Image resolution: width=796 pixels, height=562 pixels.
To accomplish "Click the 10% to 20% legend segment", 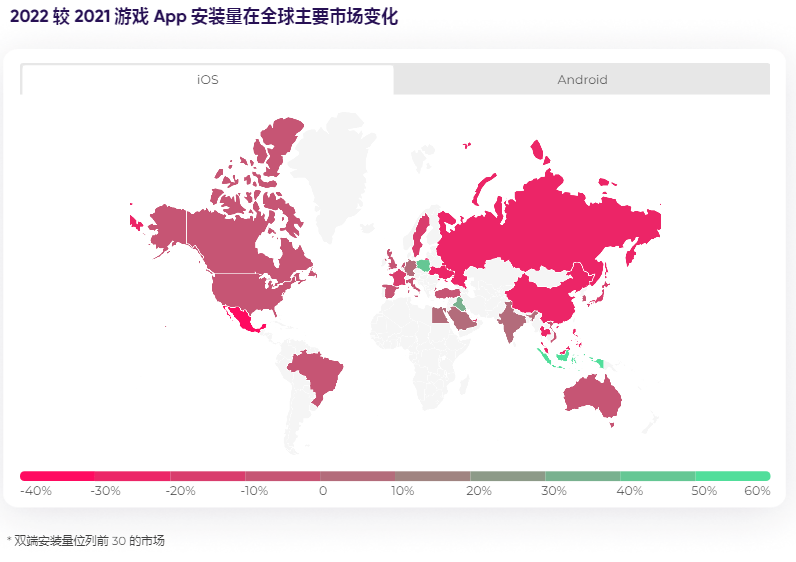I will click(433, 476).
